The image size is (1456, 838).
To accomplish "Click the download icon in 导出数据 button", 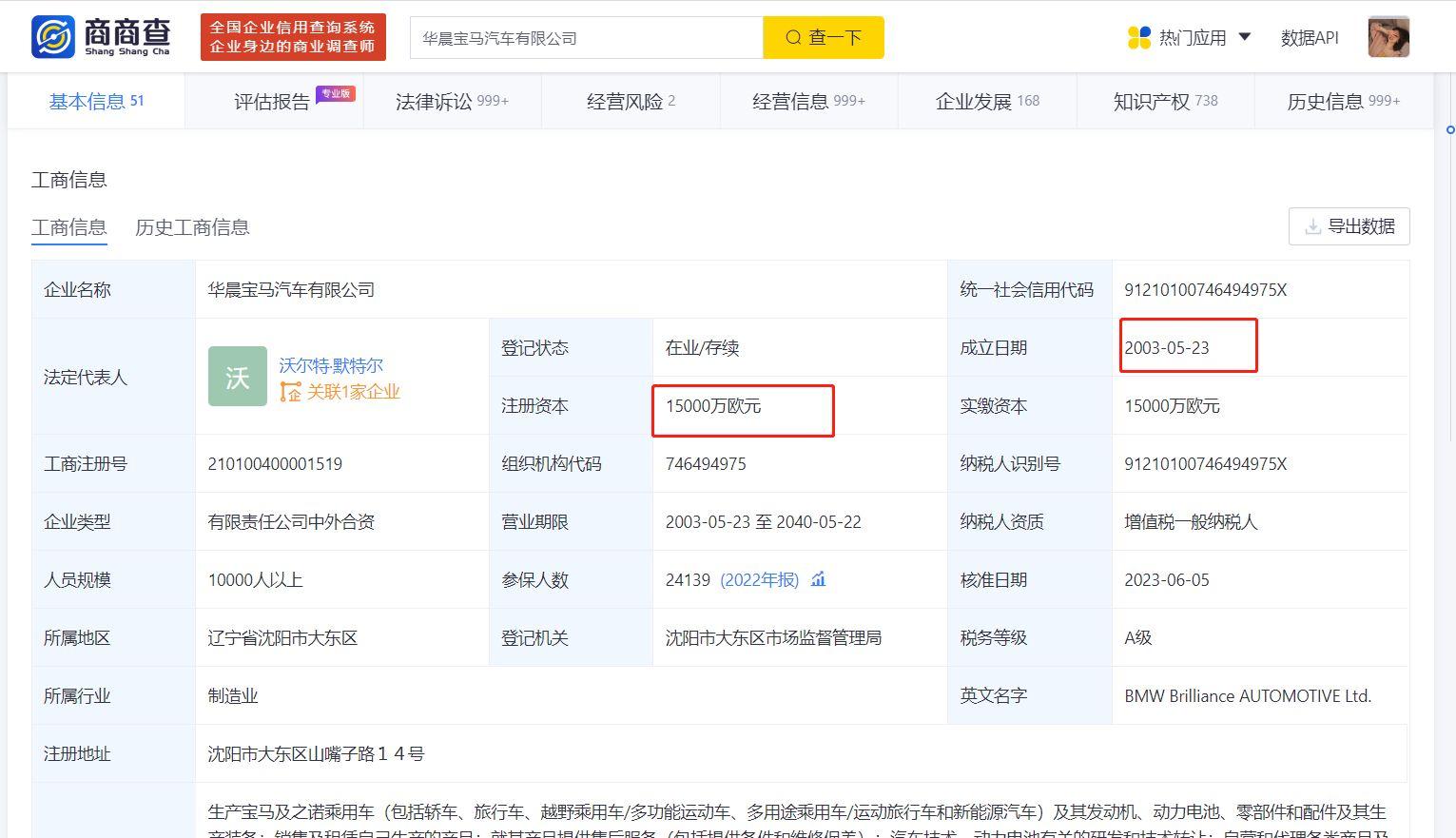I will point(1313,226).
